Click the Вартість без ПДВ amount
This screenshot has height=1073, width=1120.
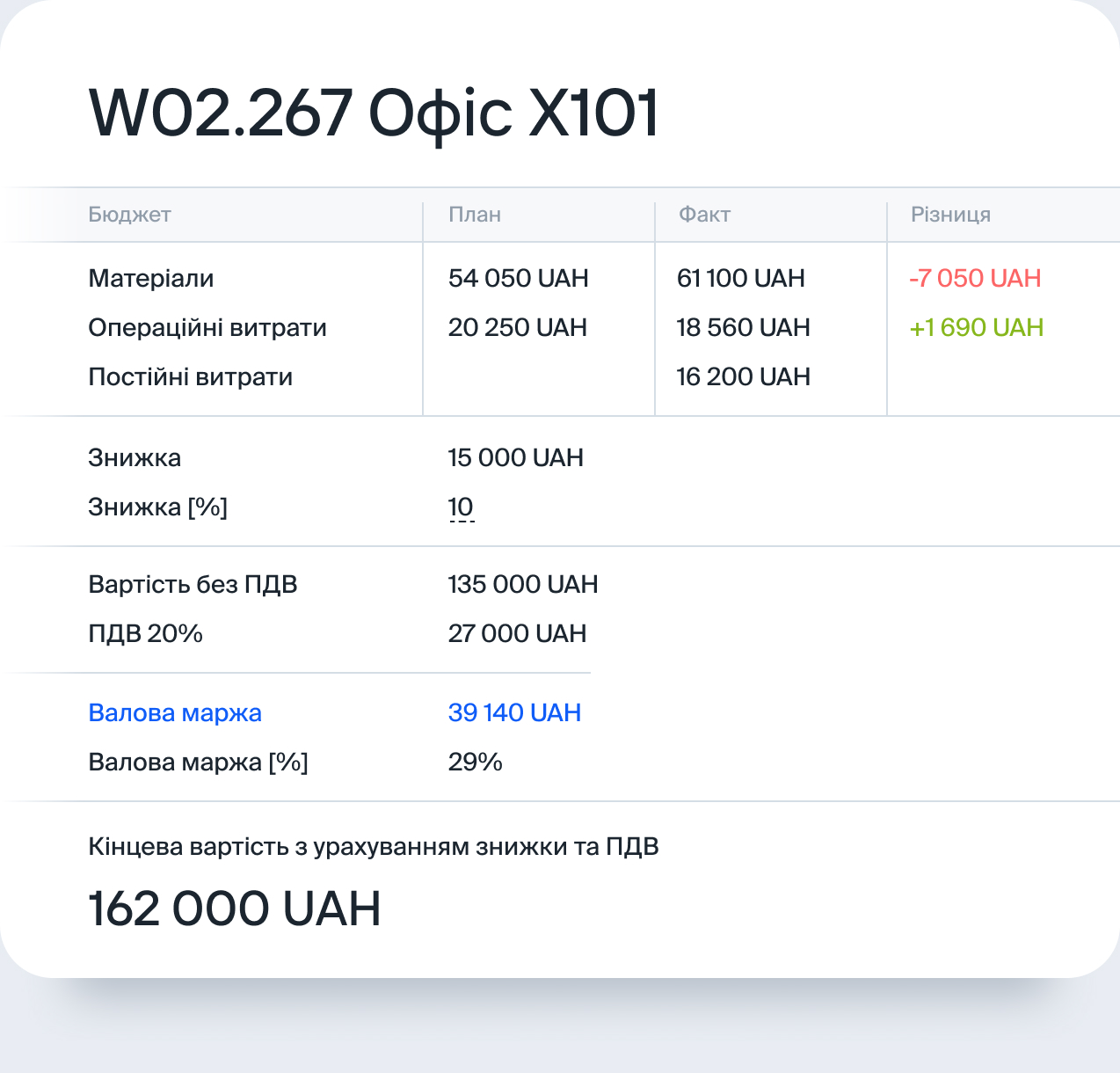click(523, 584)
